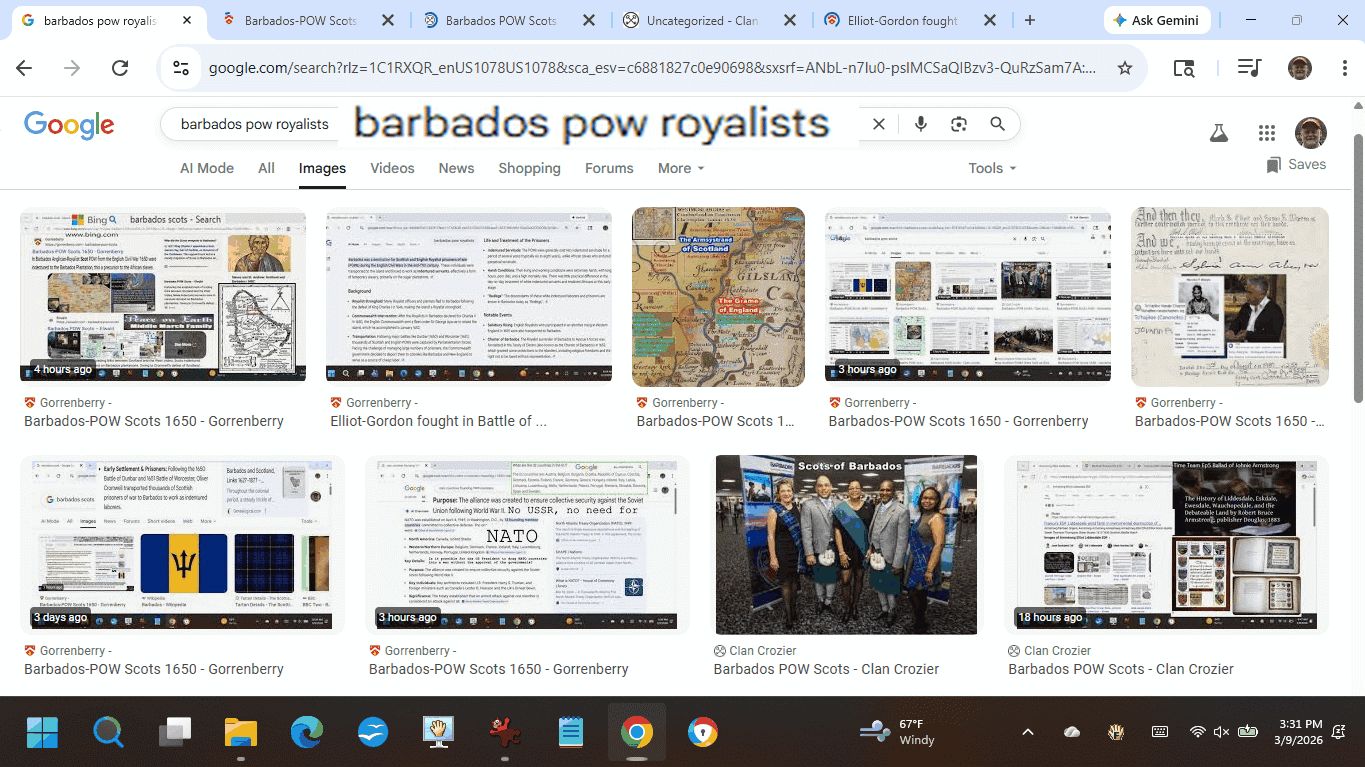The width and height of the screenshot is (1365, 767).
Task: Click the page's vertical scrollbar
Action: [1357, 250]
